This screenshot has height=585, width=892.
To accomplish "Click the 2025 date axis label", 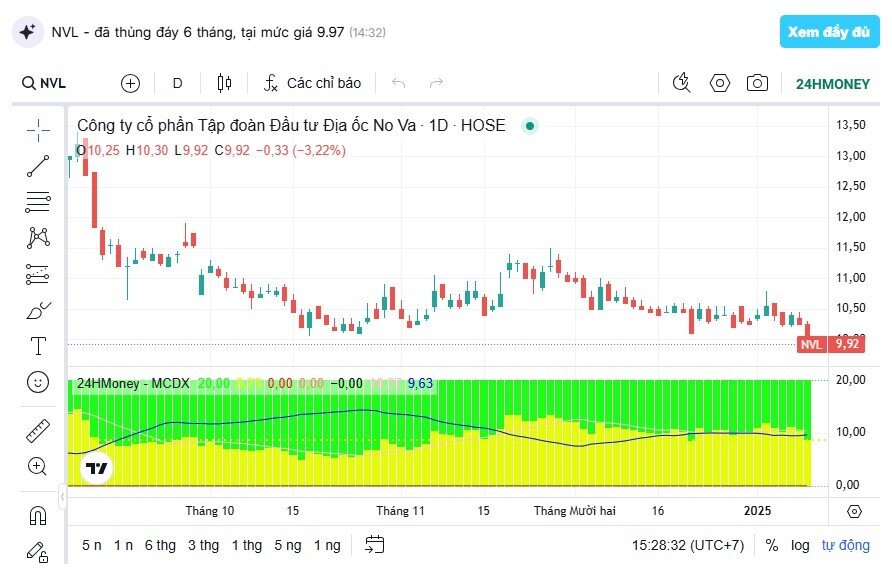I will point(757,511).
